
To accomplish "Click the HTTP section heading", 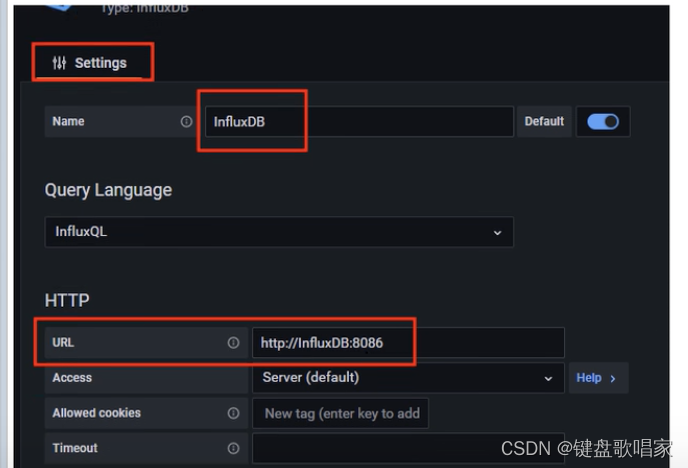I will coord(67,300).
